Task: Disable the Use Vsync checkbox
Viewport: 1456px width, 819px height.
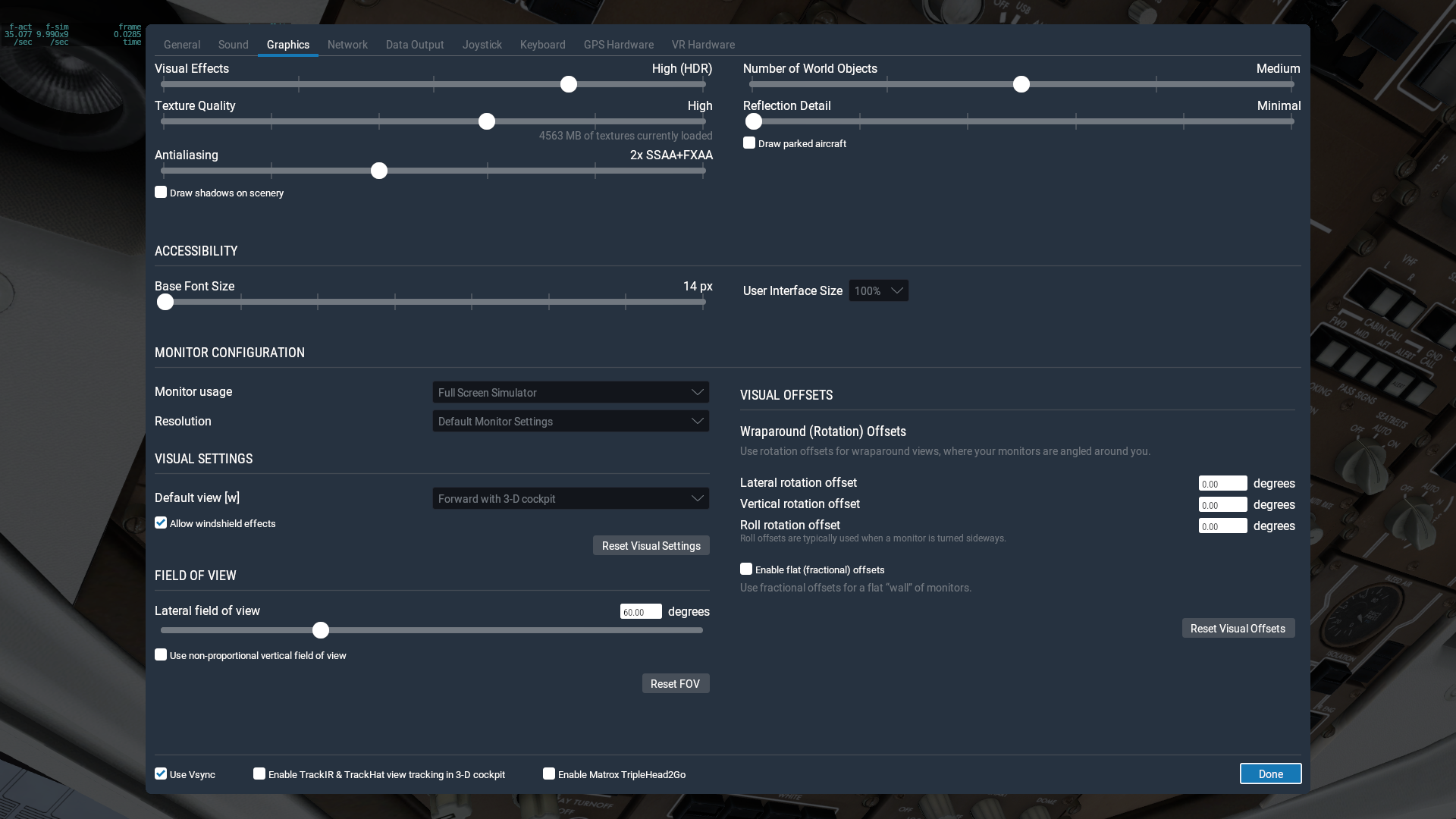Action: (161, 773)
